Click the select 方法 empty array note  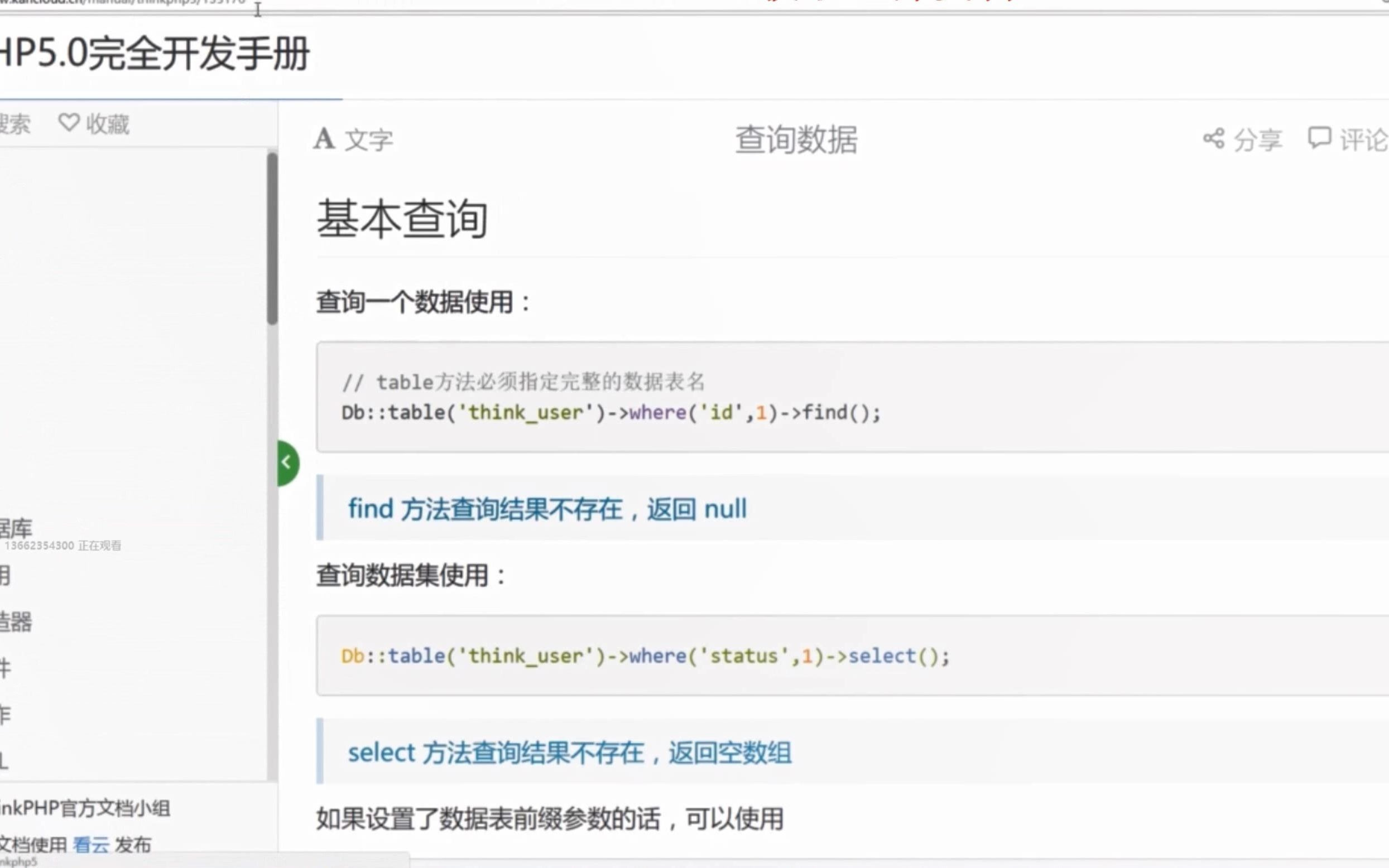click(x=570, y=752)
